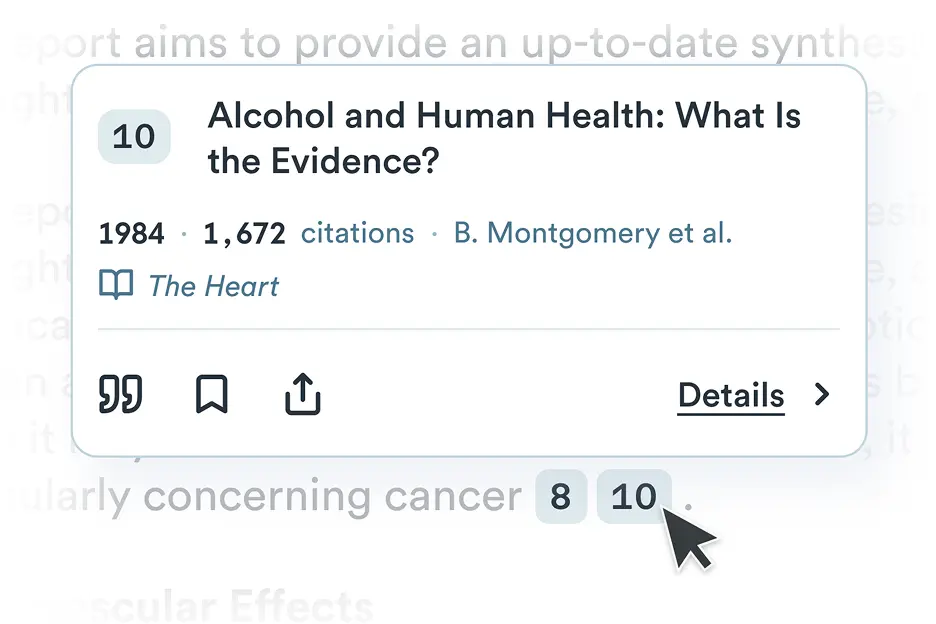Image resolution: width=936 pixels, height=624 pixels.
Task: Click the number 10 badge inside the card
Action: (x=134, y=137)
